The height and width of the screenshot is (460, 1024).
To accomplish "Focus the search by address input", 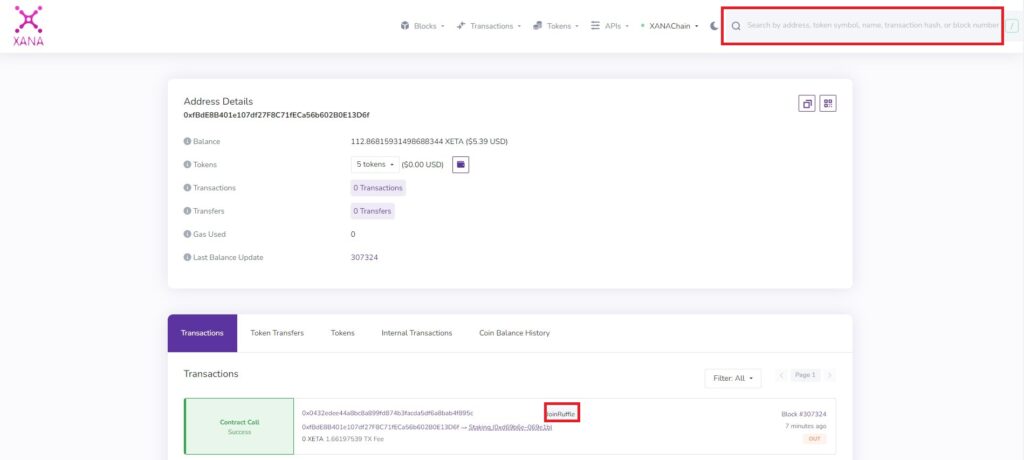I will pos(872,25).
